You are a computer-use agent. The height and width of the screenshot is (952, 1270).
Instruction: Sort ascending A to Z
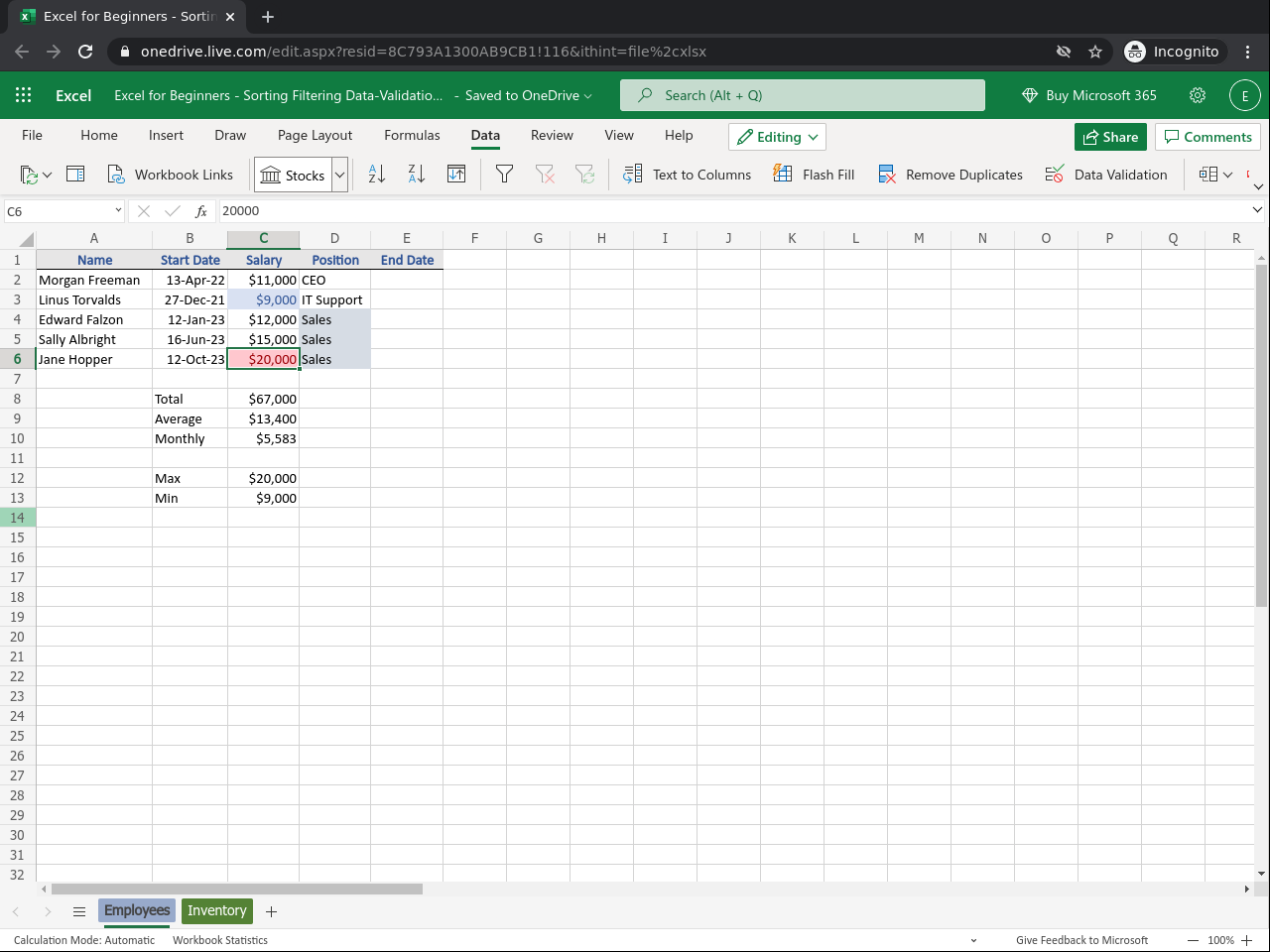coord(377,175)
